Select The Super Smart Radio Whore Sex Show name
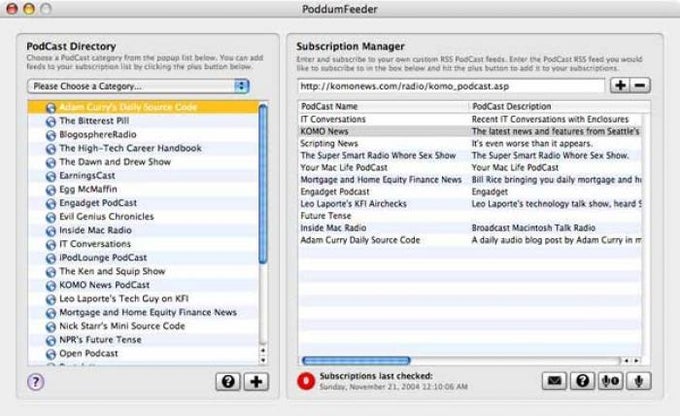680x416 pixels. pos(378,155)
